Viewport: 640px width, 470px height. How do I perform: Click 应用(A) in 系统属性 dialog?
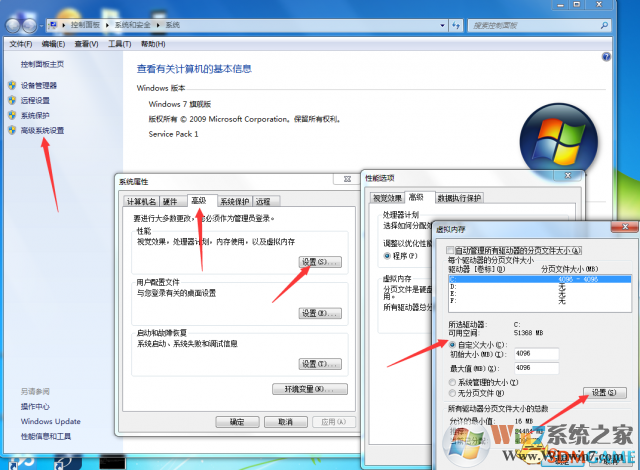[334, 422]
